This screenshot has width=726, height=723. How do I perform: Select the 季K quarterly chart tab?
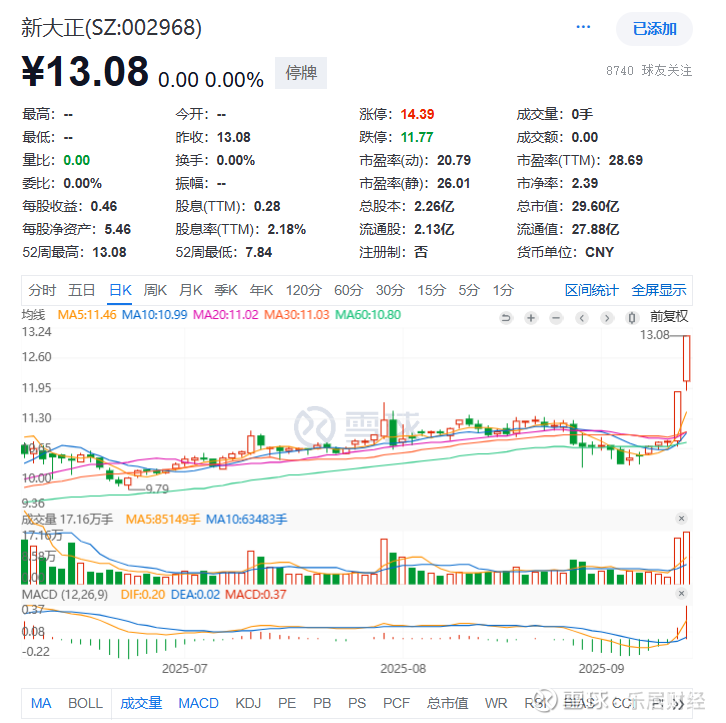(225, 290)
